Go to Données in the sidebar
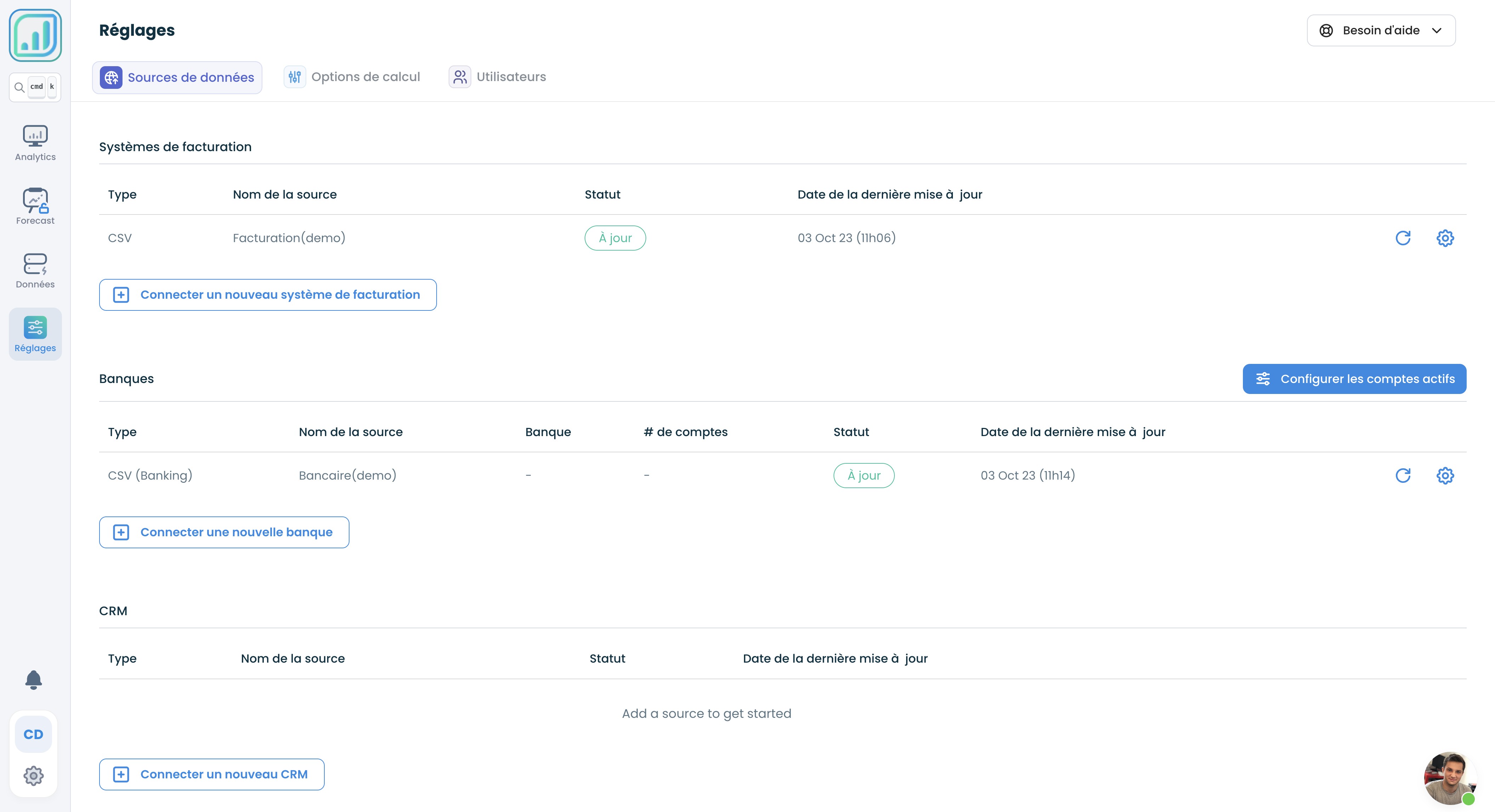 tap(35, 270)
